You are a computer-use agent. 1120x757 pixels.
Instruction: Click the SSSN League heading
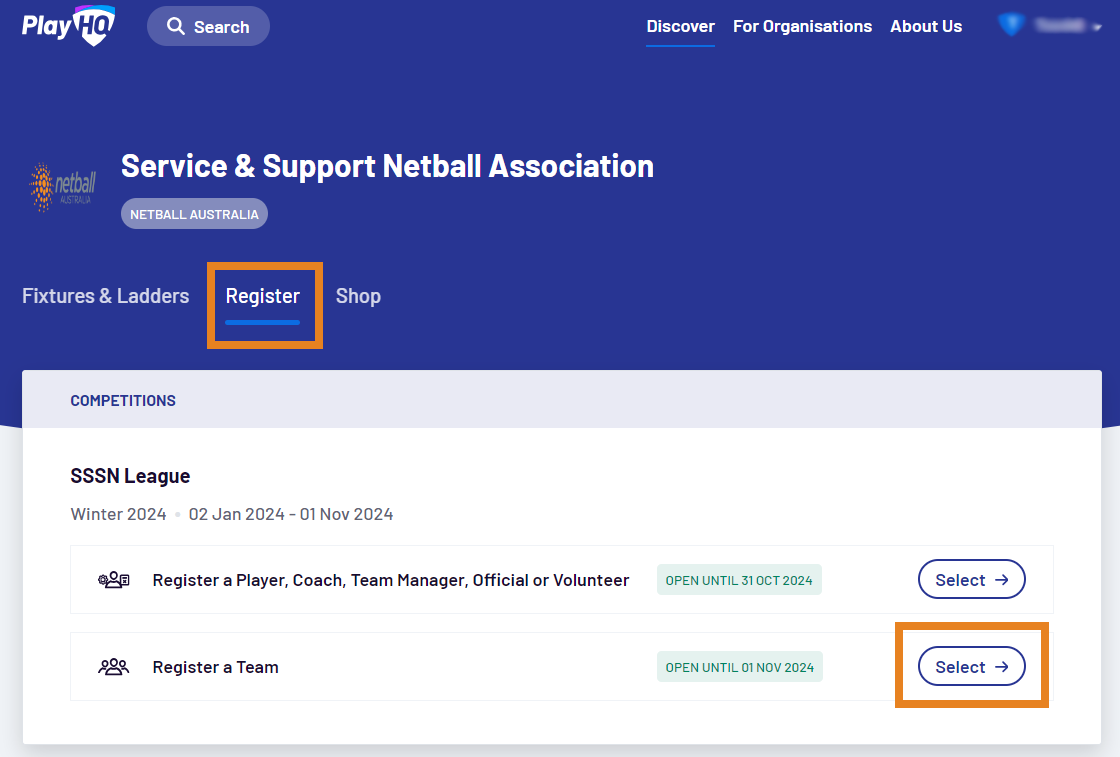click(x=130, y=476)
